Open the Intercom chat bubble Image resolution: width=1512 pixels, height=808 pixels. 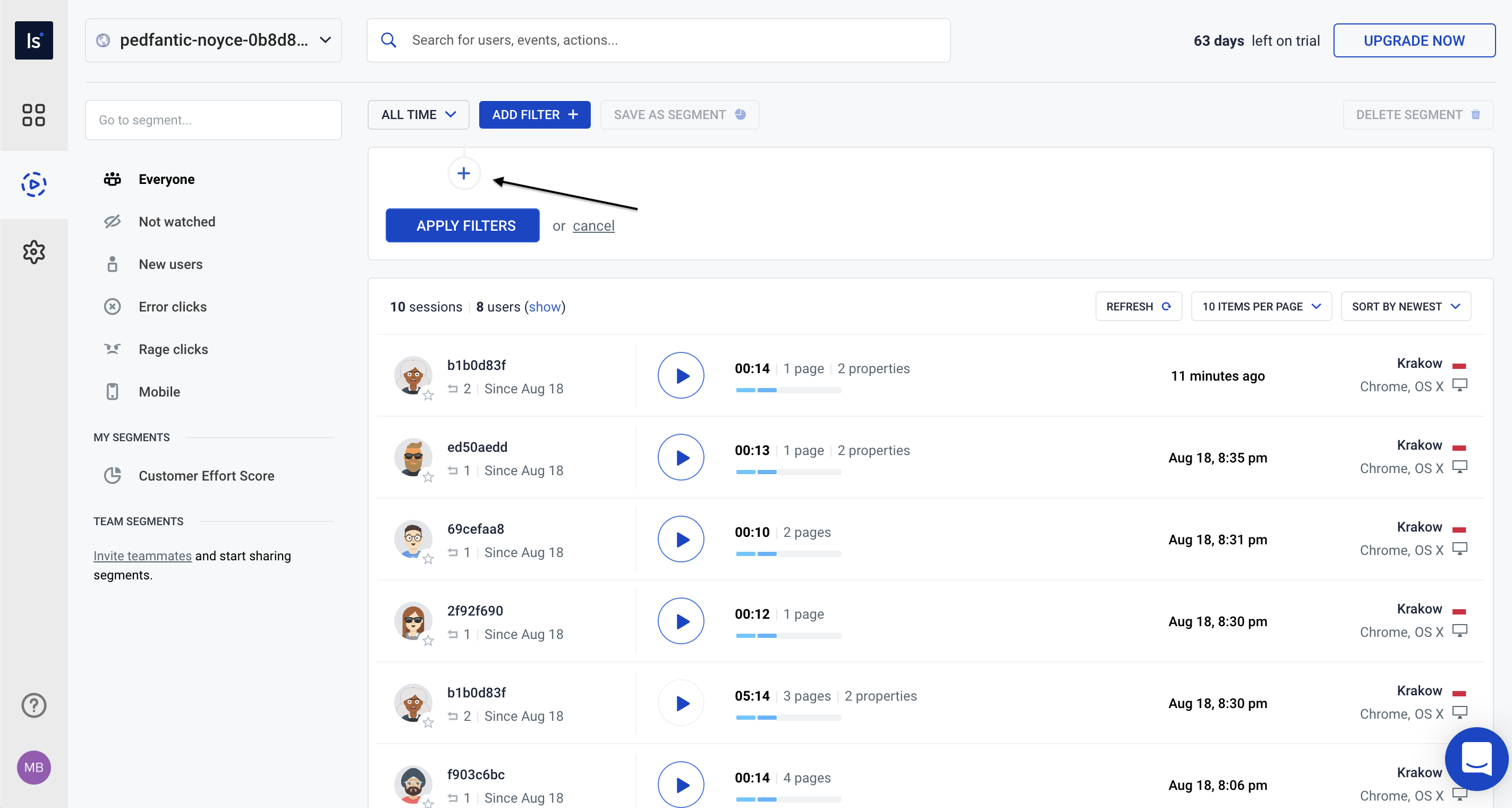1476,759
